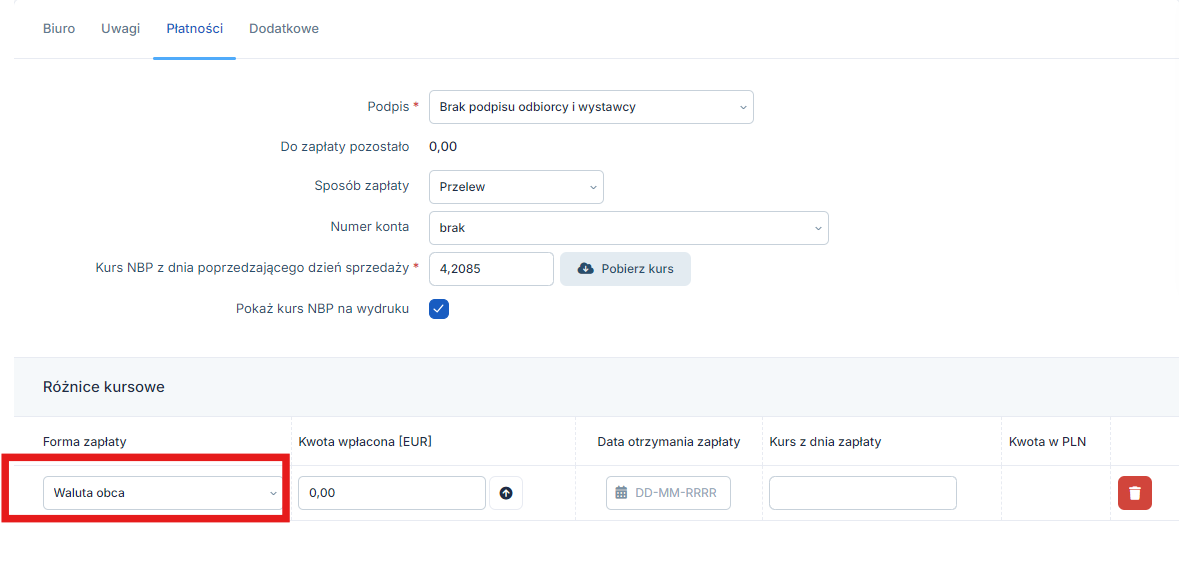Click the calendar icon in the date field
The height and width of the screenshot is (565, 1179).
pyautogui.click(x=621, y=493)
